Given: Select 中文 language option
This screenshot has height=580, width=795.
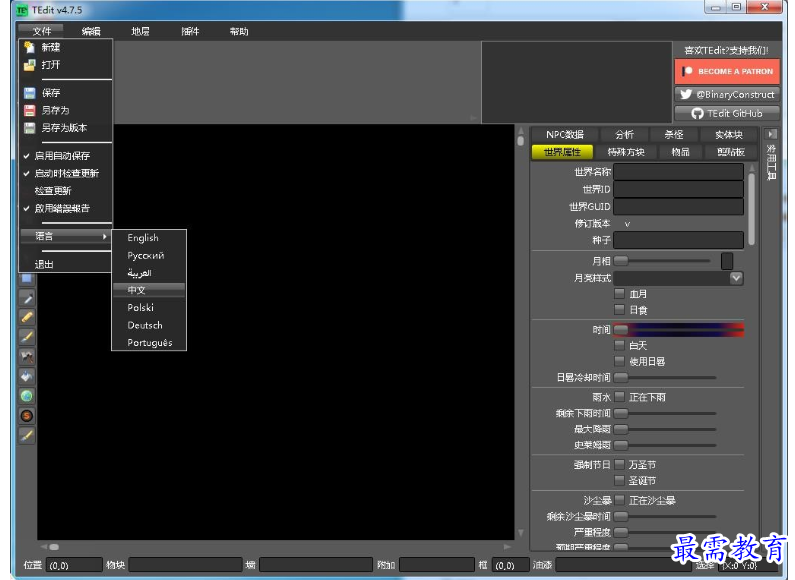Looking at the screenshot, I should 149,290.
